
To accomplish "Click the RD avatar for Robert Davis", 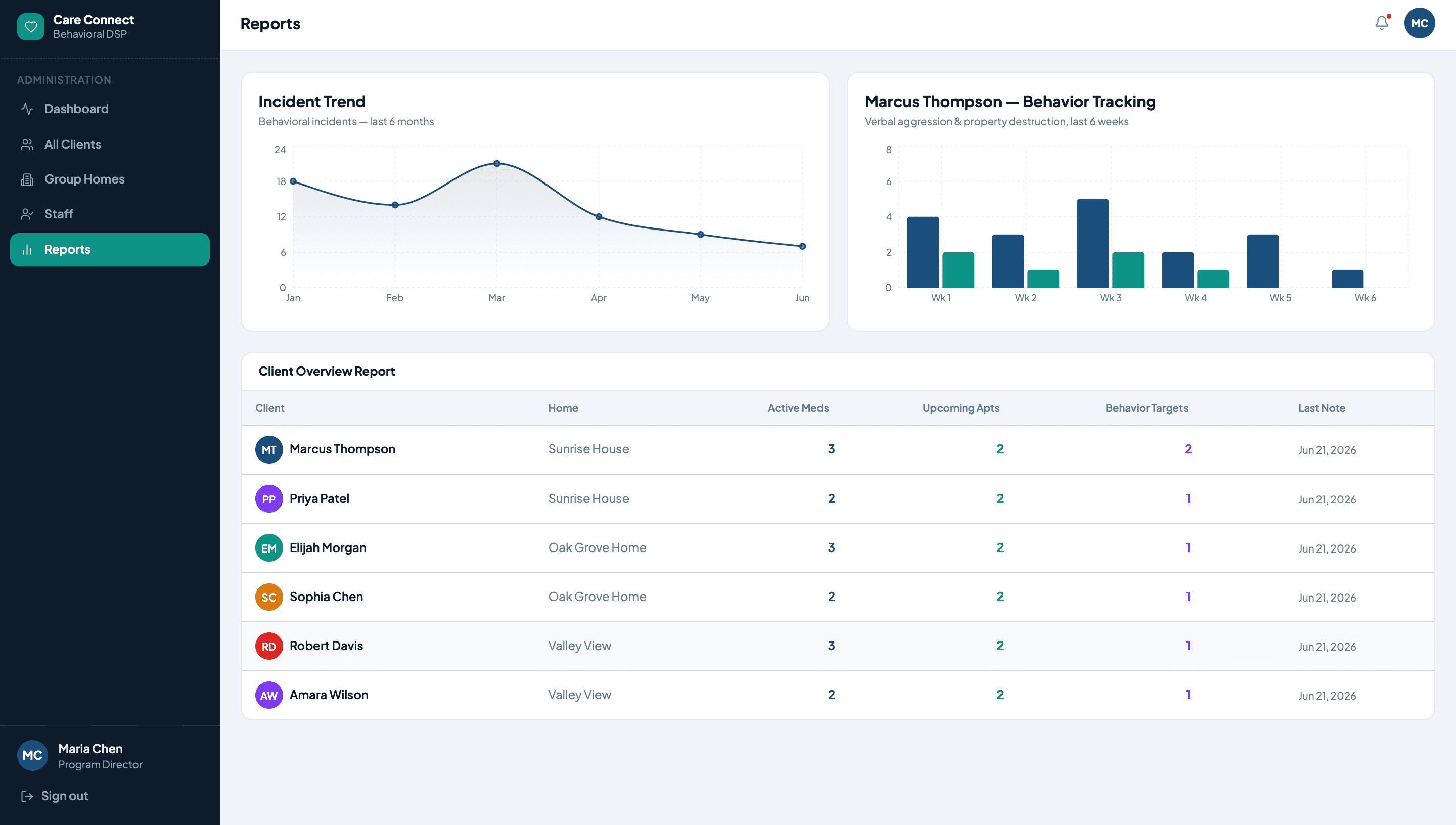I will click(x=268, y=646).
